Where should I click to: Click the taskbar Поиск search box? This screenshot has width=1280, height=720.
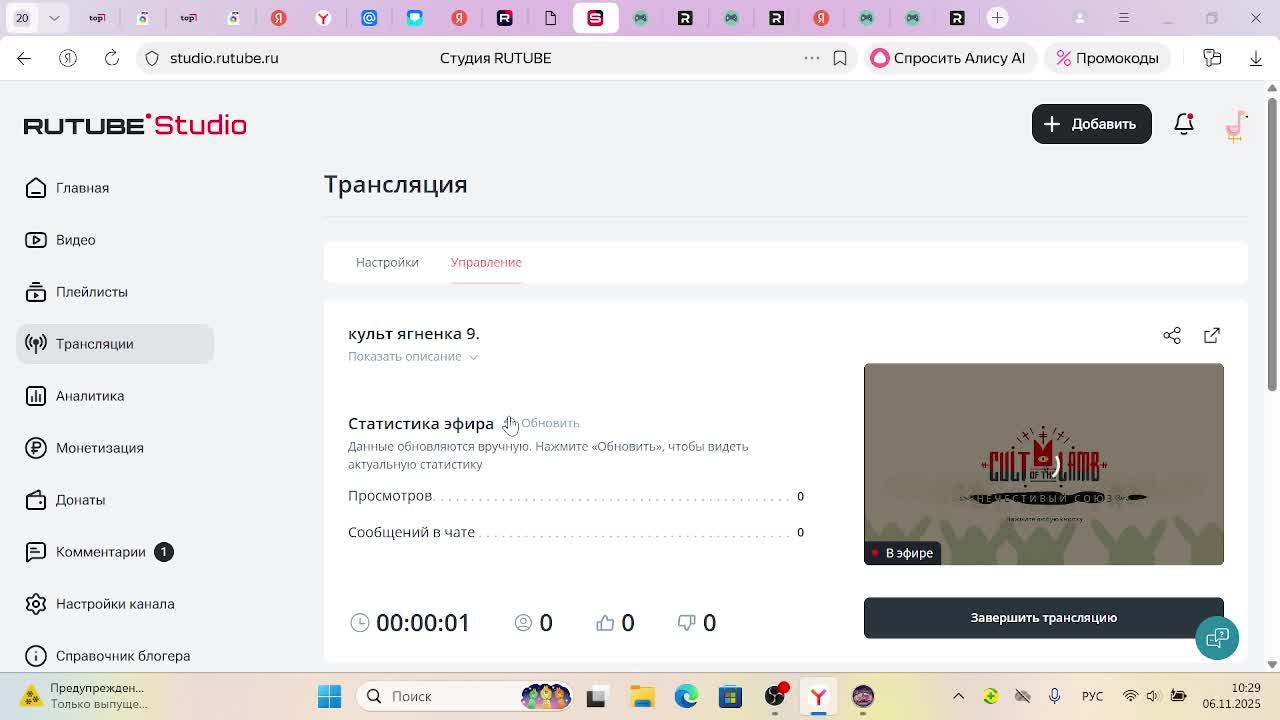(466, 696)
